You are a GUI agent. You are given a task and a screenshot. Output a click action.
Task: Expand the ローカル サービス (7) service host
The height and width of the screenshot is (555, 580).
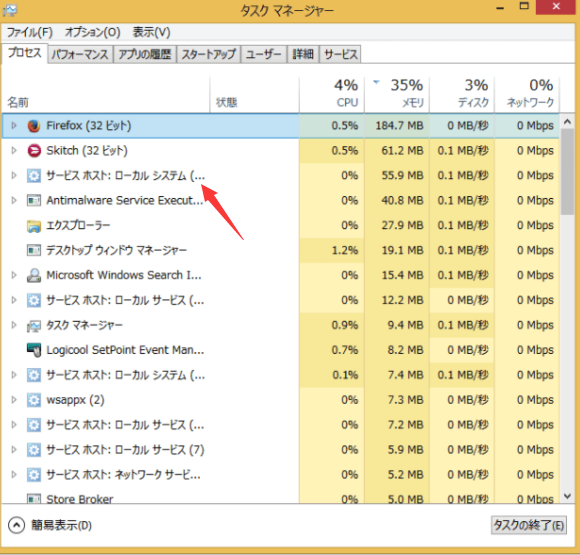(x=14, y=450)
